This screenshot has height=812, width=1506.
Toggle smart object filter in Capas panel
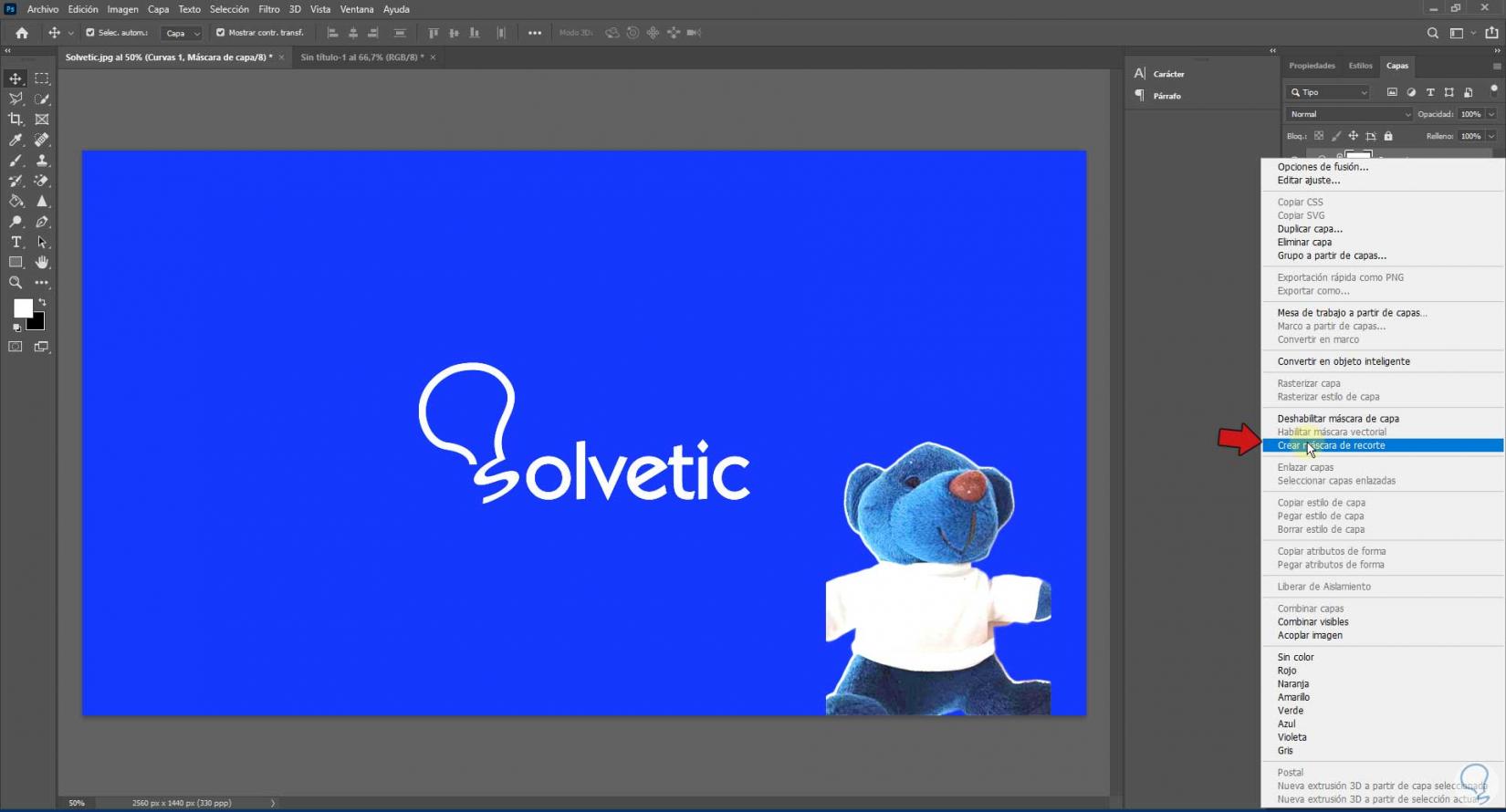click(x=1469, y=92)
